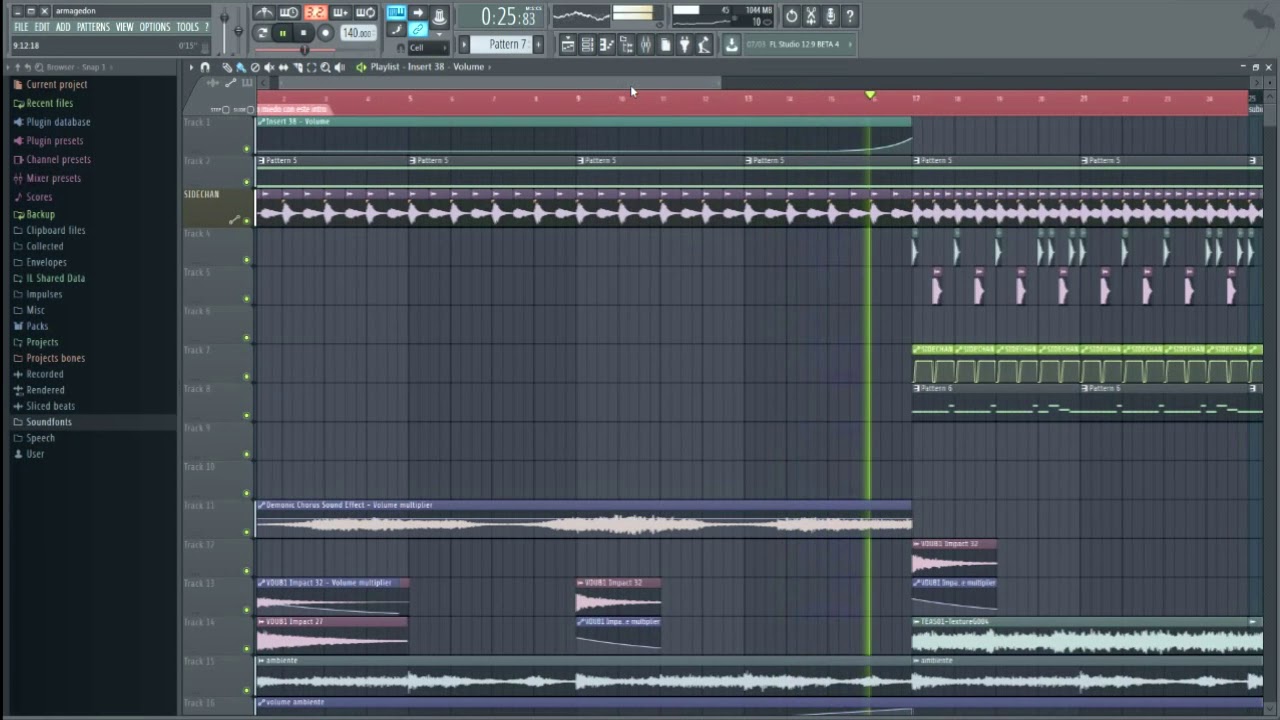Toggle link-to-controller chain icon
Image resolution: width=1280 pixels, height=720 pixels.
[418, 29]
